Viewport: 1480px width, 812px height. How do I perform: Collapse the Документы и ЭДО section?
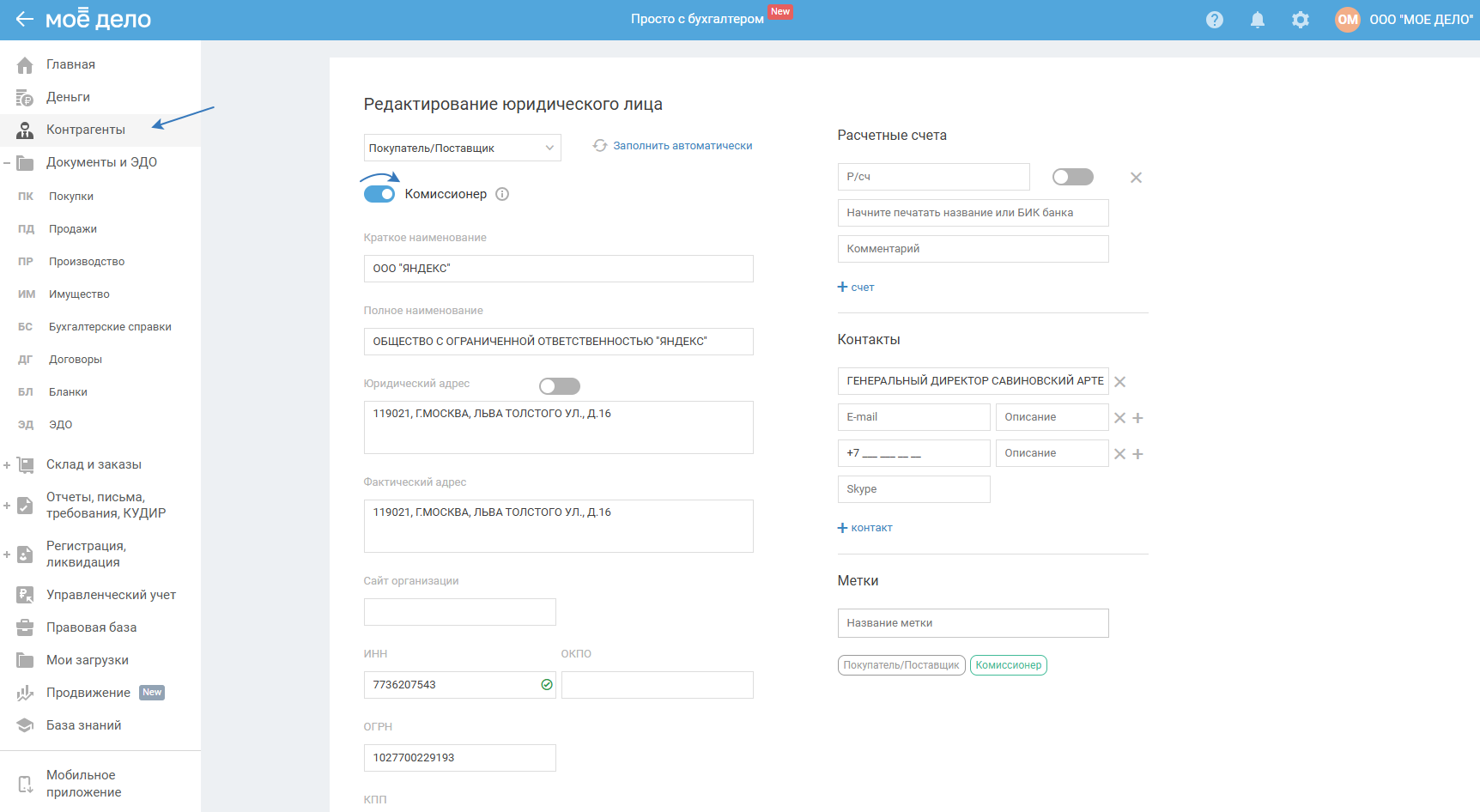coord(7,163)
